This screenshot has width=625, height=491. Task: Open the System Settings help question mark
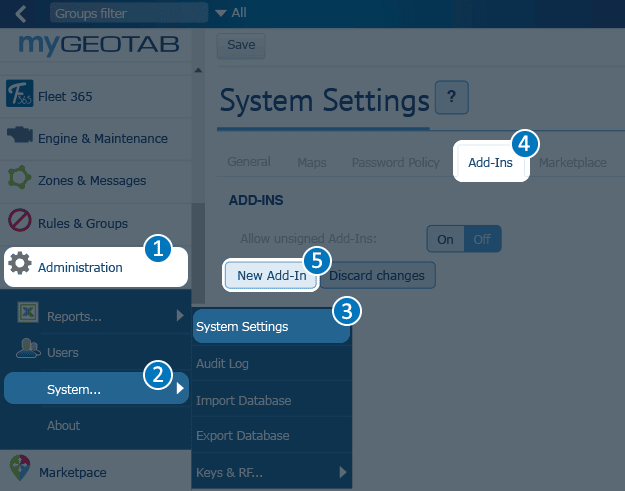tap(452, 97)
